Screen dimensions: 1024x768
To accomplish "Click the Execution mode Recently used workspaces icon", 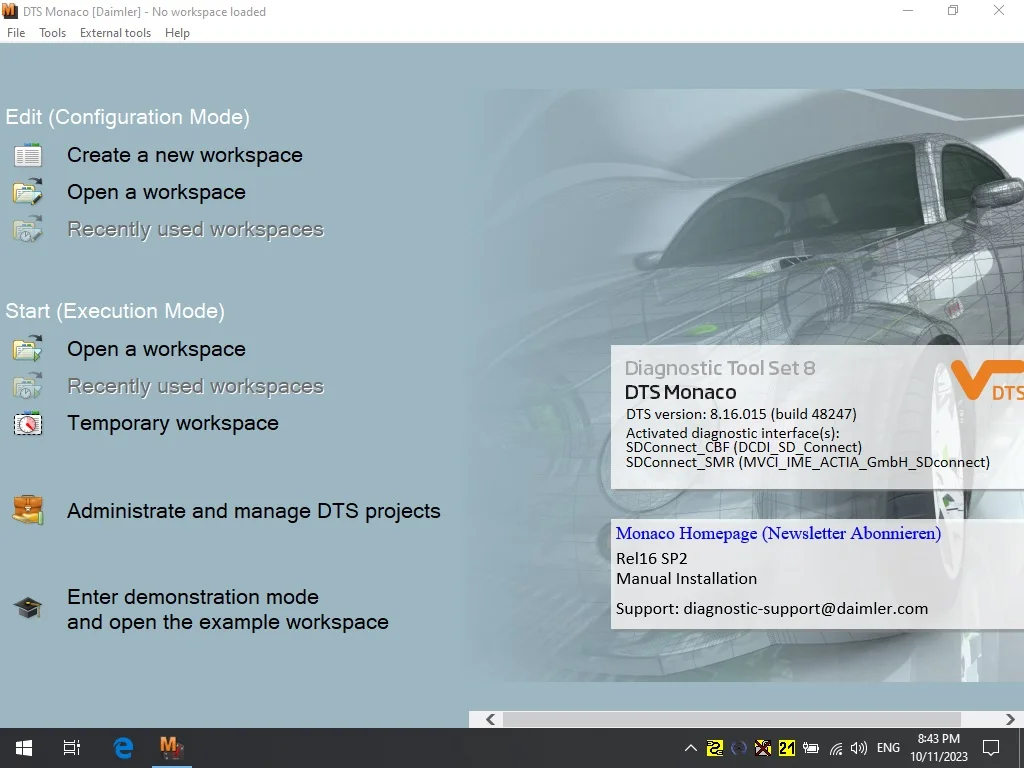I will click(x=27, y=386).
